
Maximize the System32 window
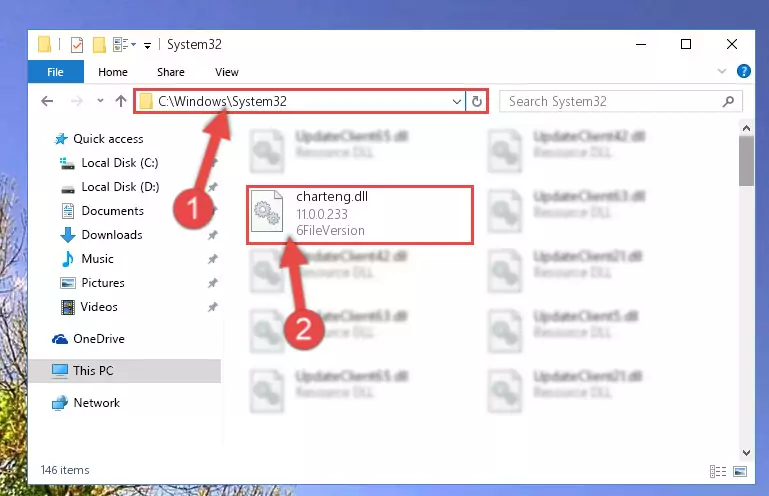pos(686,44)
